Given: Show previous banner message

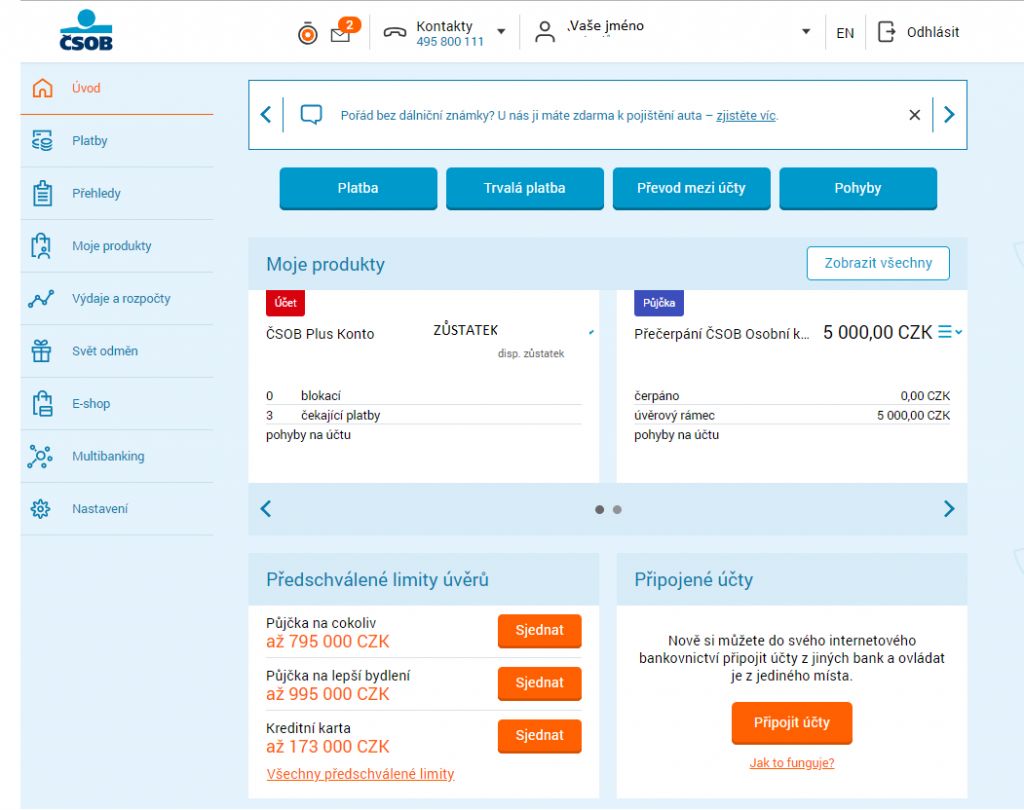Looking at the screenshot, I should coord(266,114).
